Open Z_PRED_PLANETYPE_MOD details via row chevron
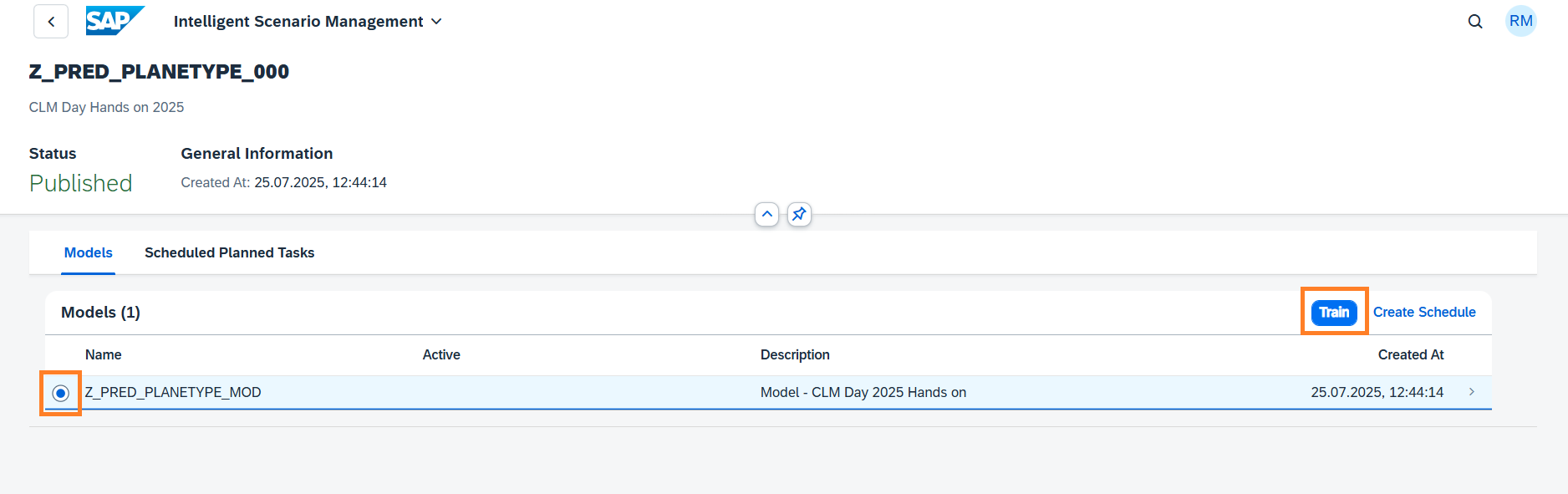The image size is (1568, 494). click(1471, 392)
